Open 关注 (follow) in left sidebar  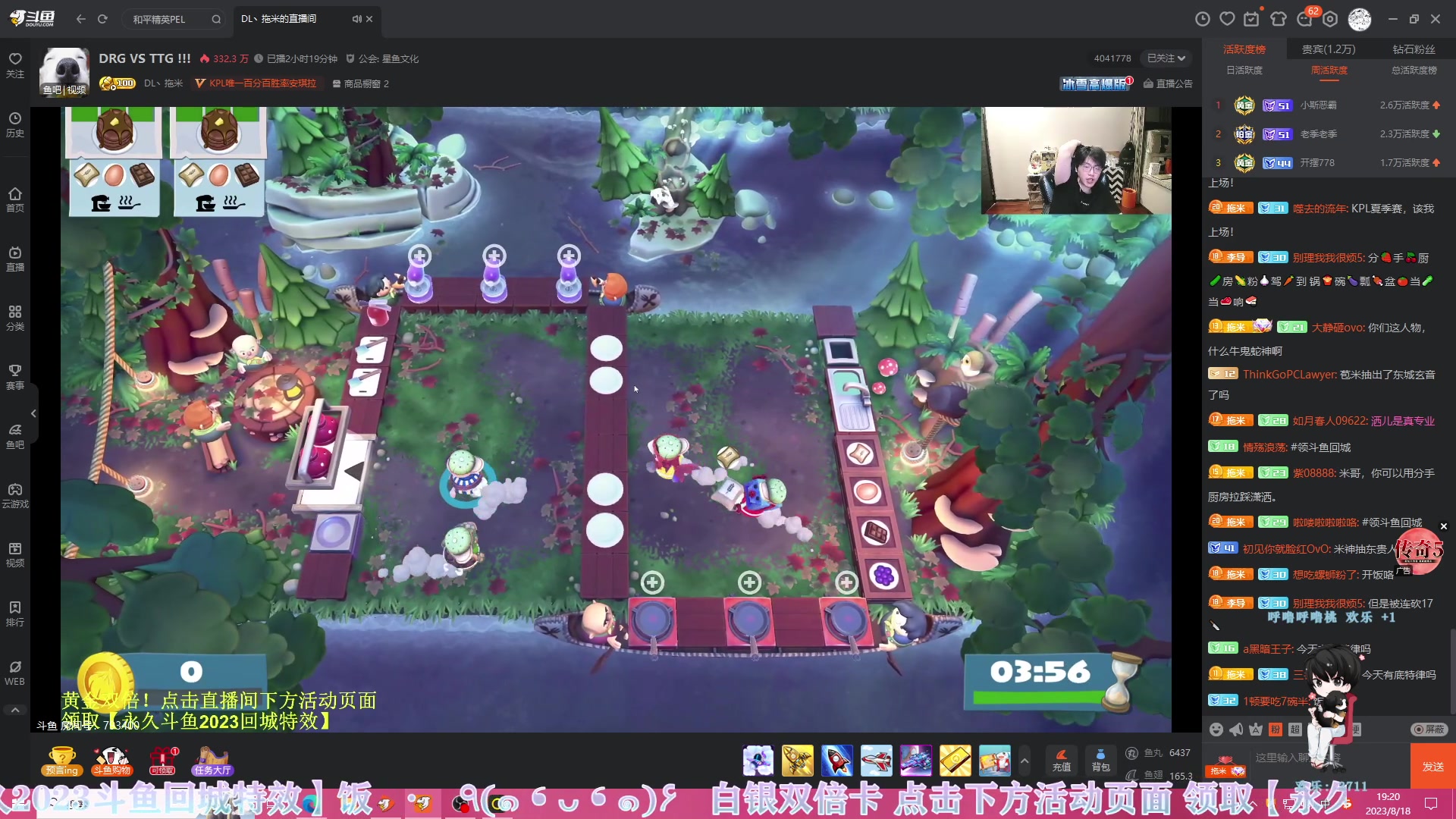click(15, 65)
